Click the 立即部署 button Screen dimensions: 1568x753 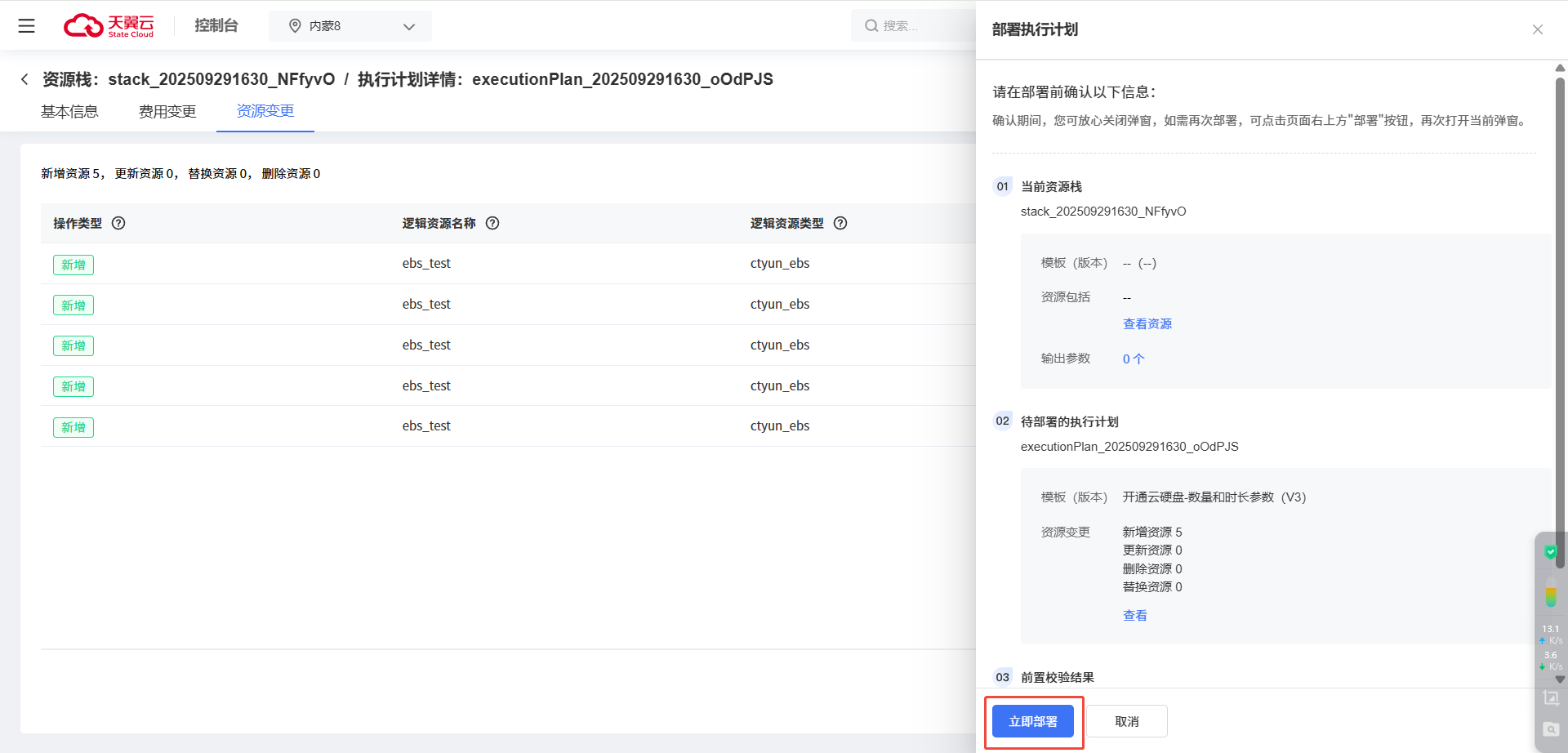point(1032,721)
